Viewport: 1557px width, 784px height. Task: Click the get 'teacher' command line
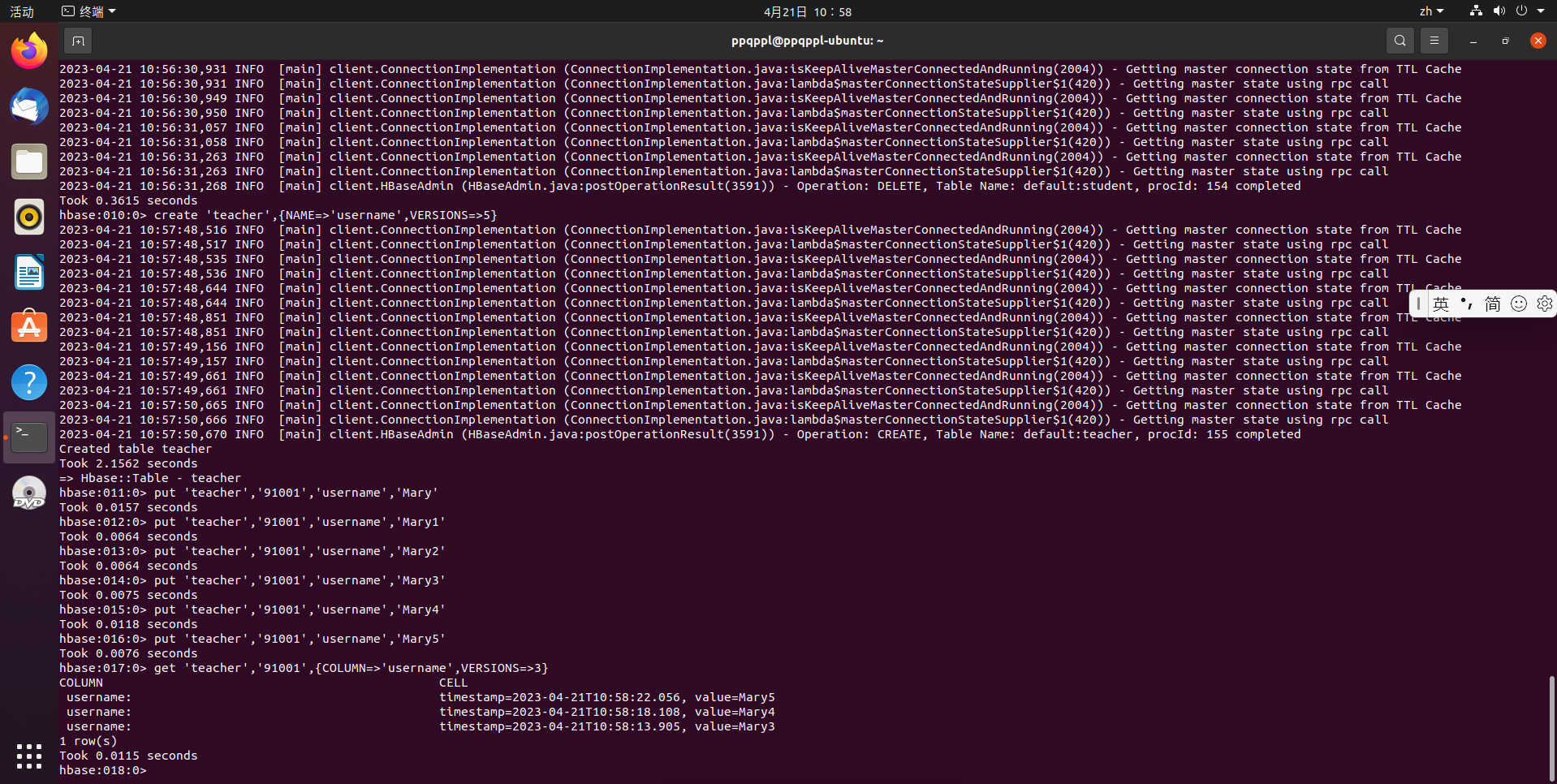(304, 668)
